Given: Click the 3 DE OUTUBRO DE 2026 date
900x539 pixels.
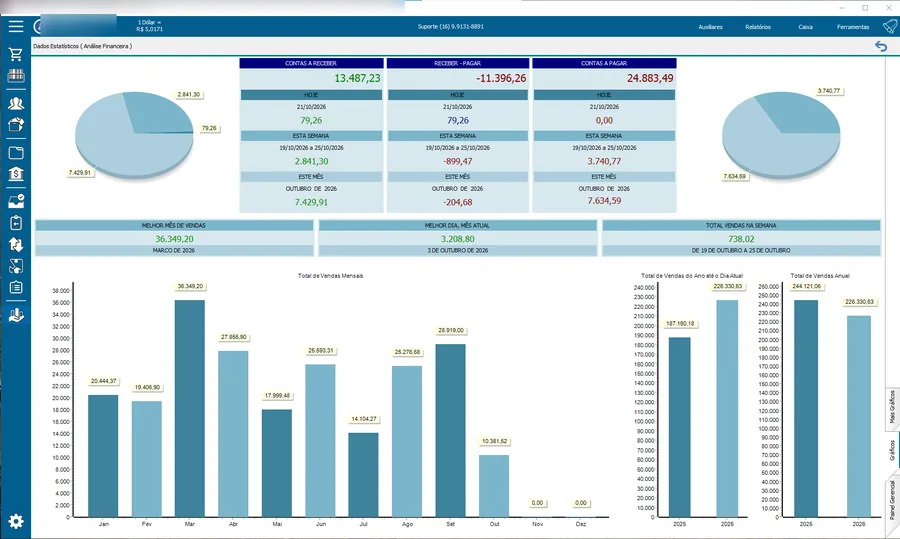Looking at the screenshot, I should click(457, 251).
